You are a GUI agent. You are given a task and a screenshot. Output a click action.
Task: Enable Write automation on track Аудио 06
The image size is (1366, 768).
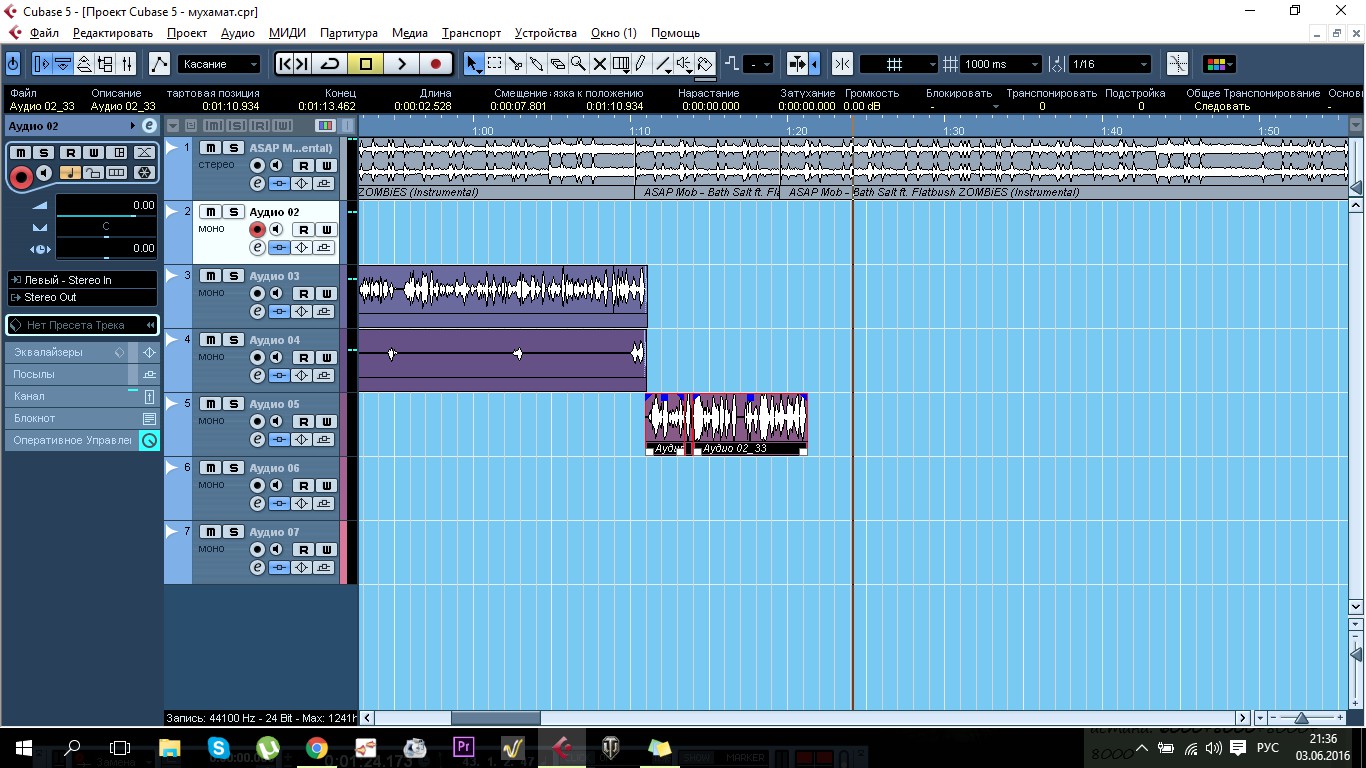click(325, 485)
